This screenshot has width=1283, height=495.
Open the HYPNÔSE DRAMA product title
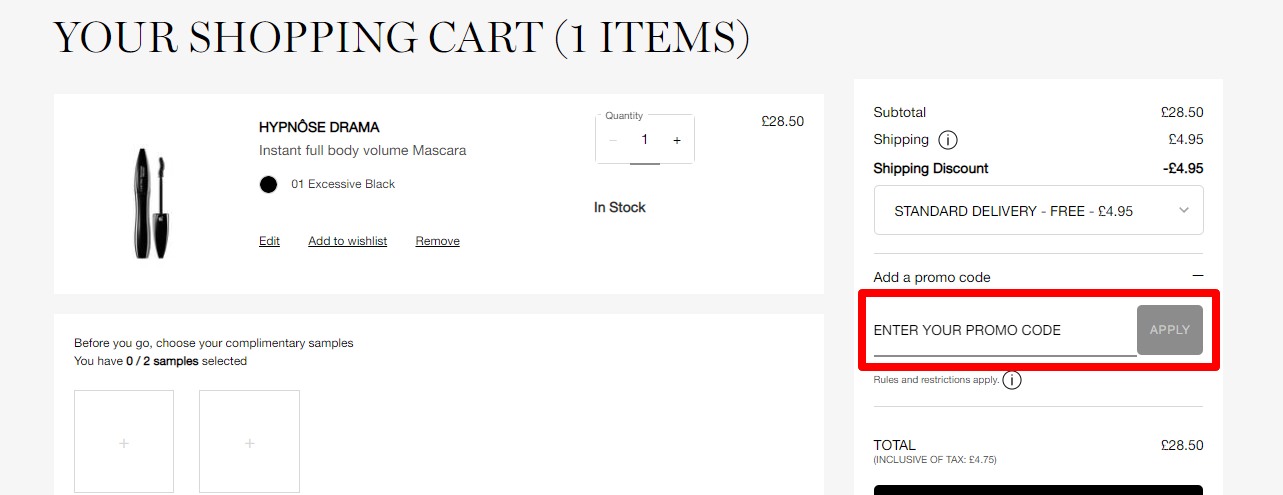click(319, 127)
